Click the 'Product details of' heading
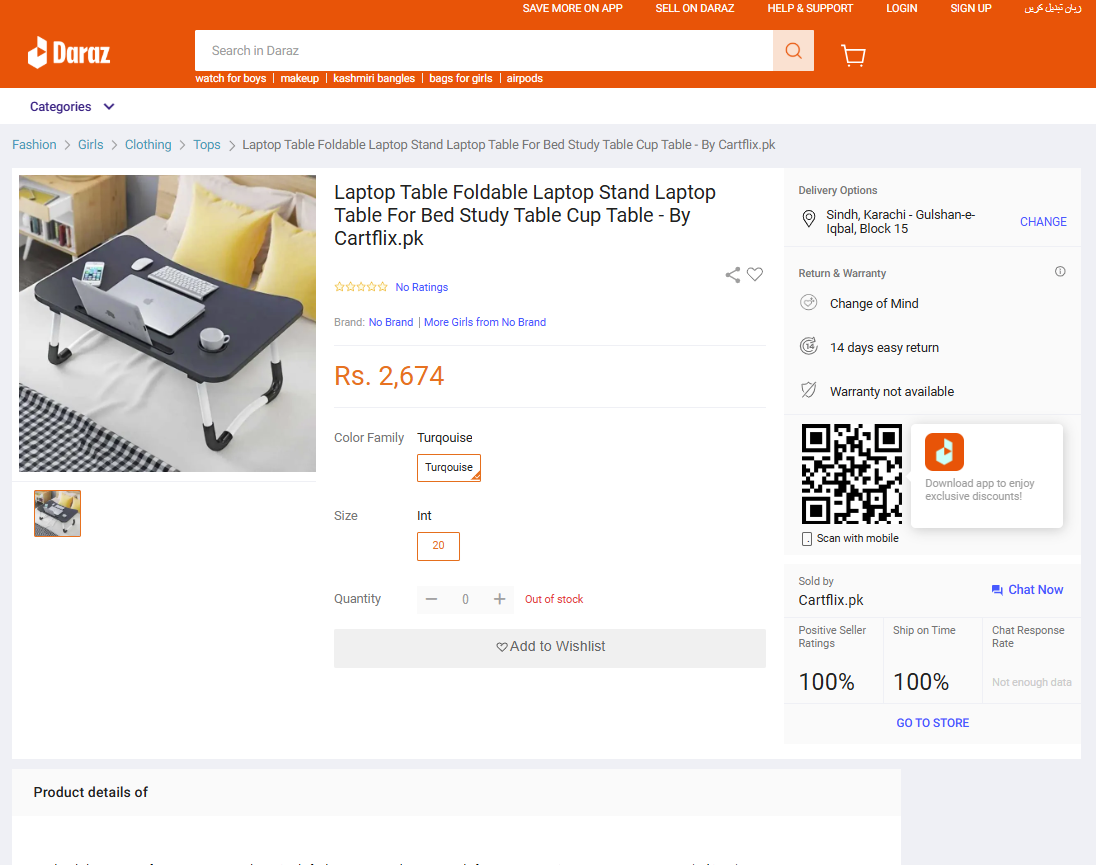This screenshot has height=865, width=1096. (x=91, y=792)
